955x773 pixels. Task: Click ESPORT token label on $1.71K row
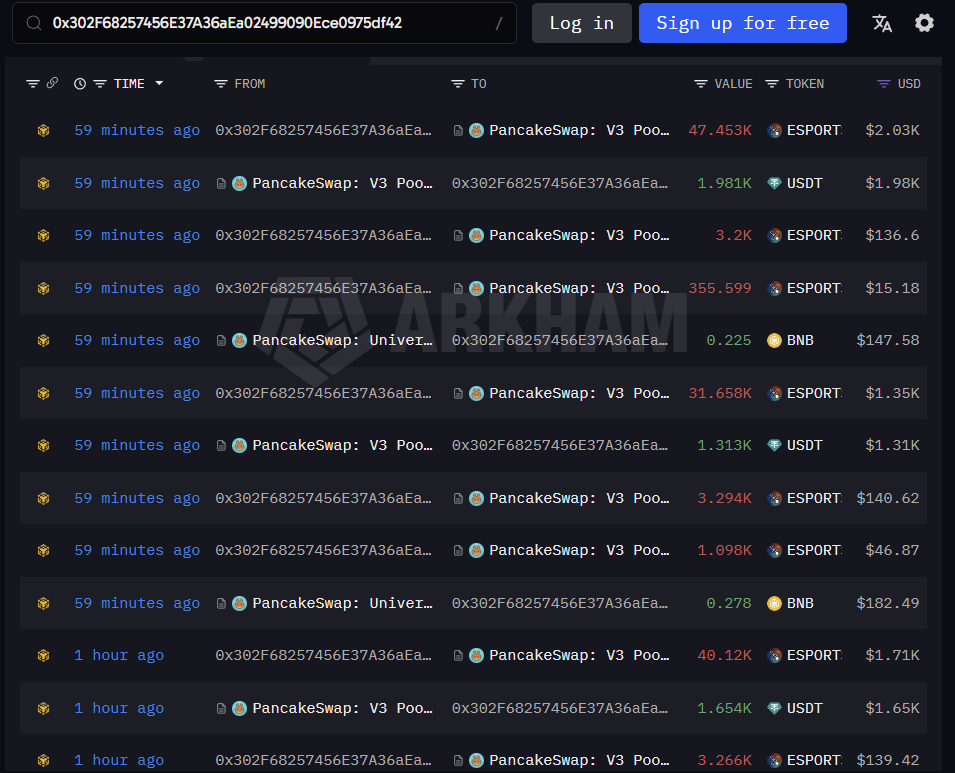(x=814, y=655)
